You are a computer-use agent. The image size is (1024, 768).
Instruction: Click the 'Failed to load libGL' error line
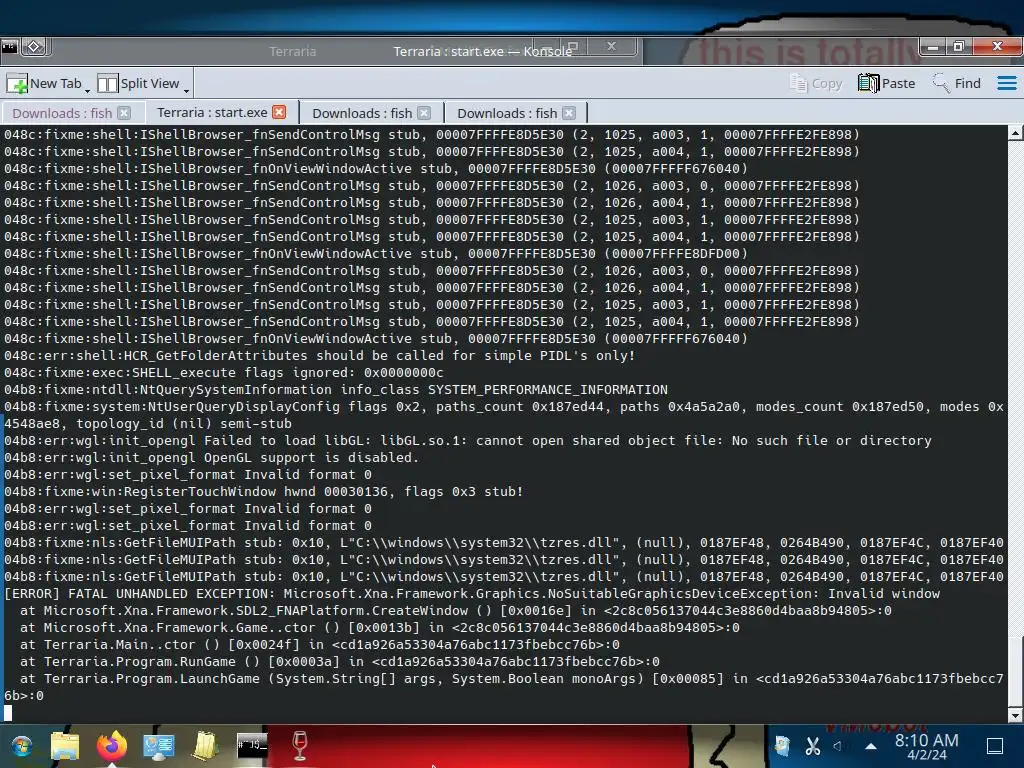(468, 441)
